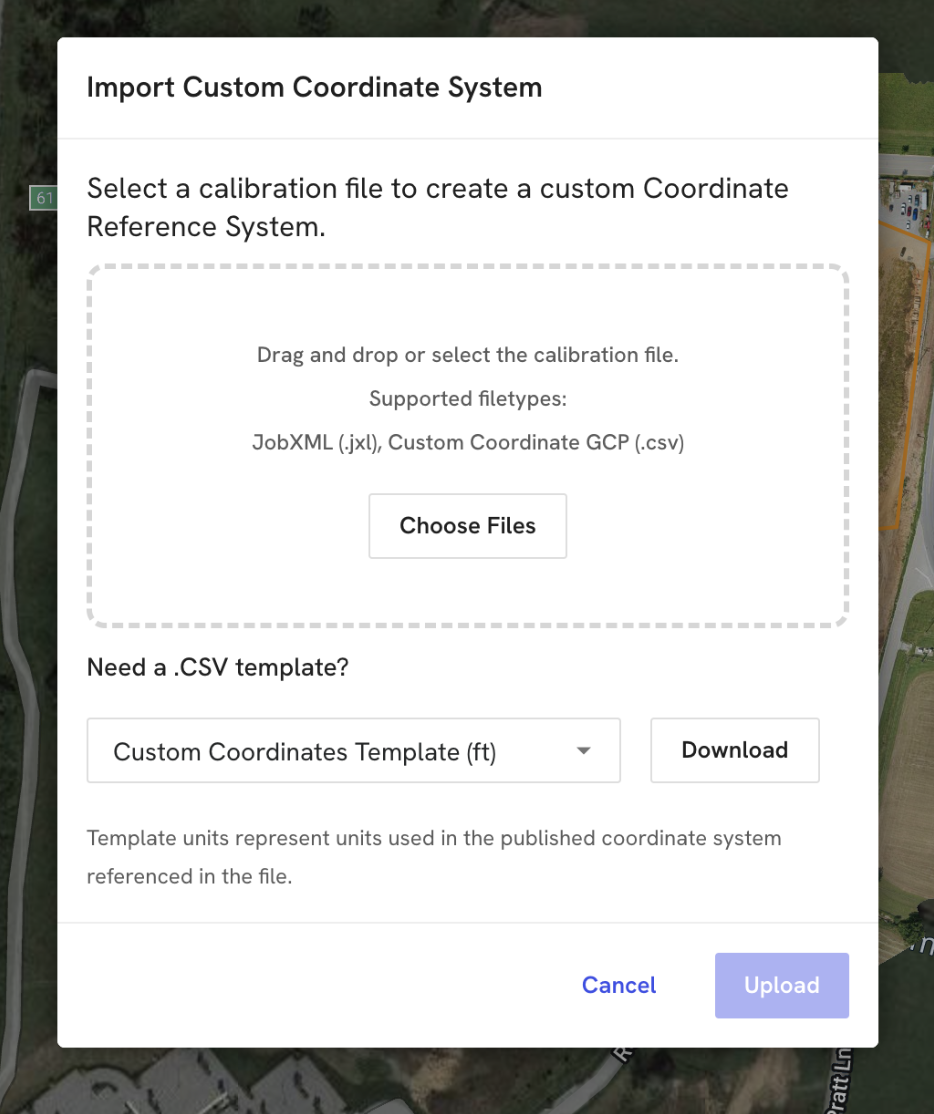Select the route 61 highway marker on the map
The width and height of the screenshot is (934, 1114).
43,198
